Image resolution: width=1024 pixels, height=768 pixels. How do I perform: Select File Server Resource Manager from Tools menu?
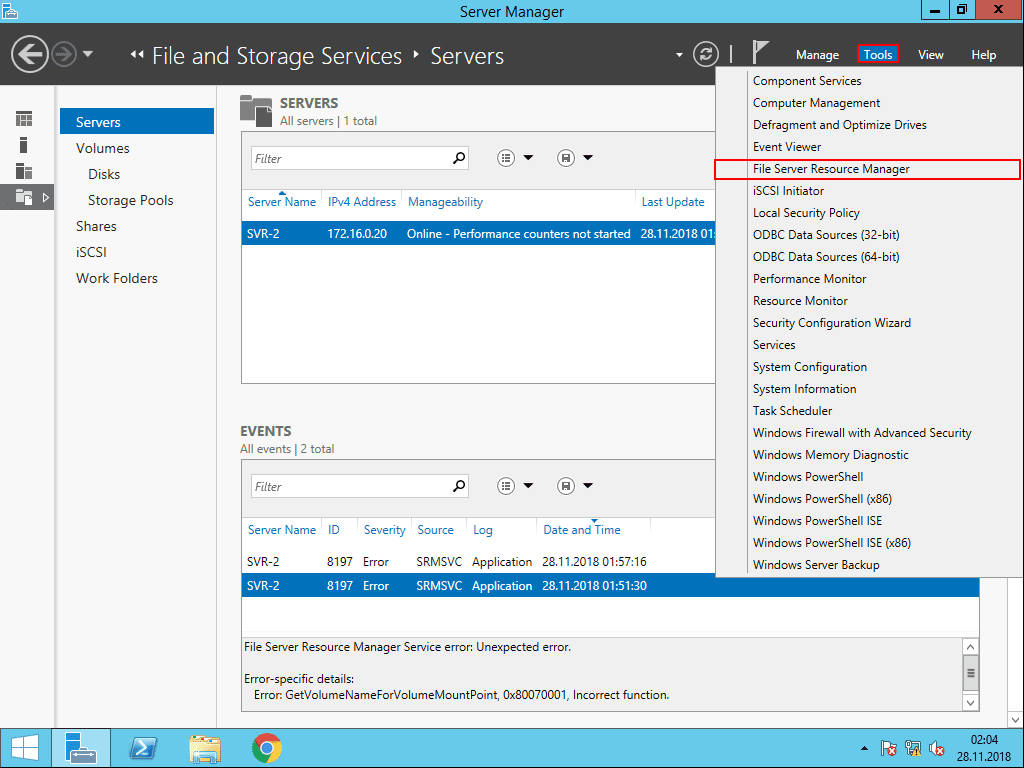pyautogui.click(x=832, y=170)
